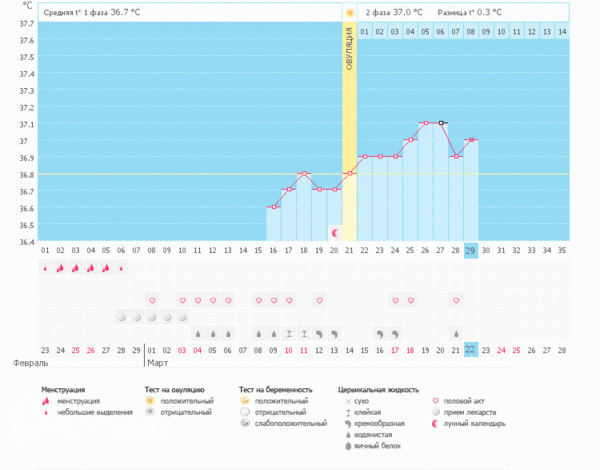Click the temperature point on cycle day 16
Viewport: 600px width, 470px height.
274,207
